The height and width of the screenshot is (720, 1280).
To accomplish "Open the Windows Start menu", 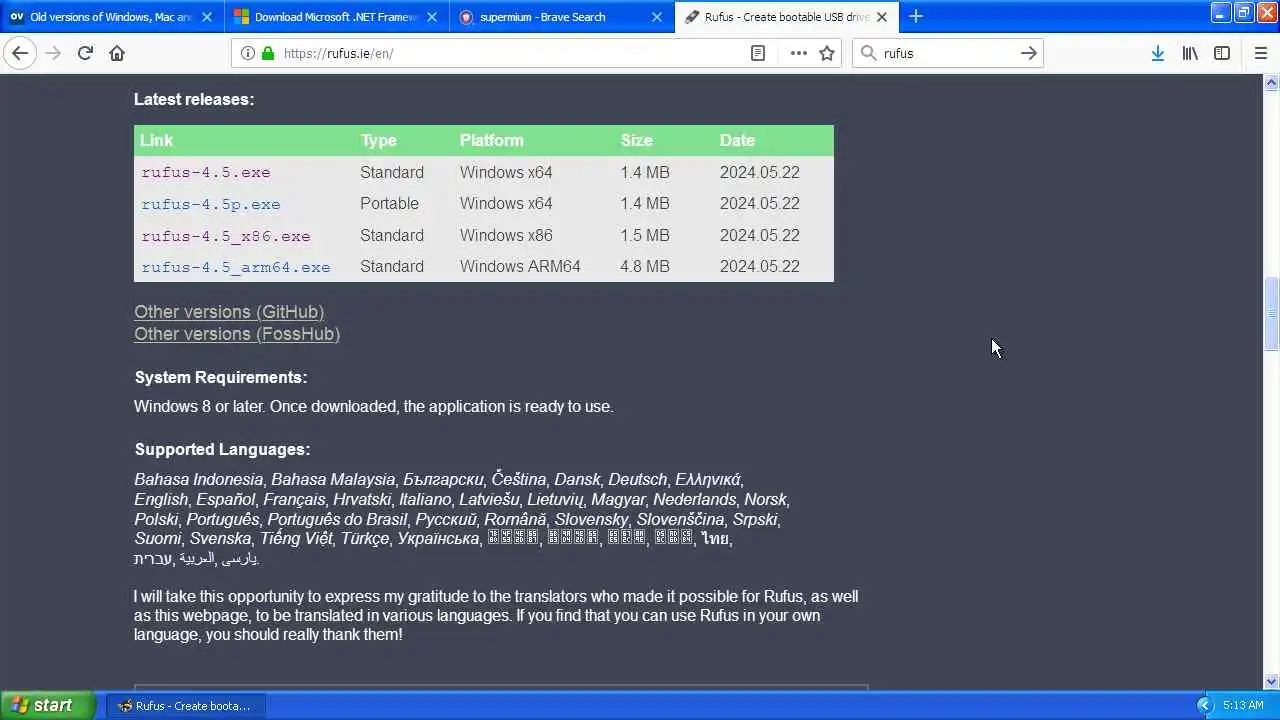I will (47, 705).
